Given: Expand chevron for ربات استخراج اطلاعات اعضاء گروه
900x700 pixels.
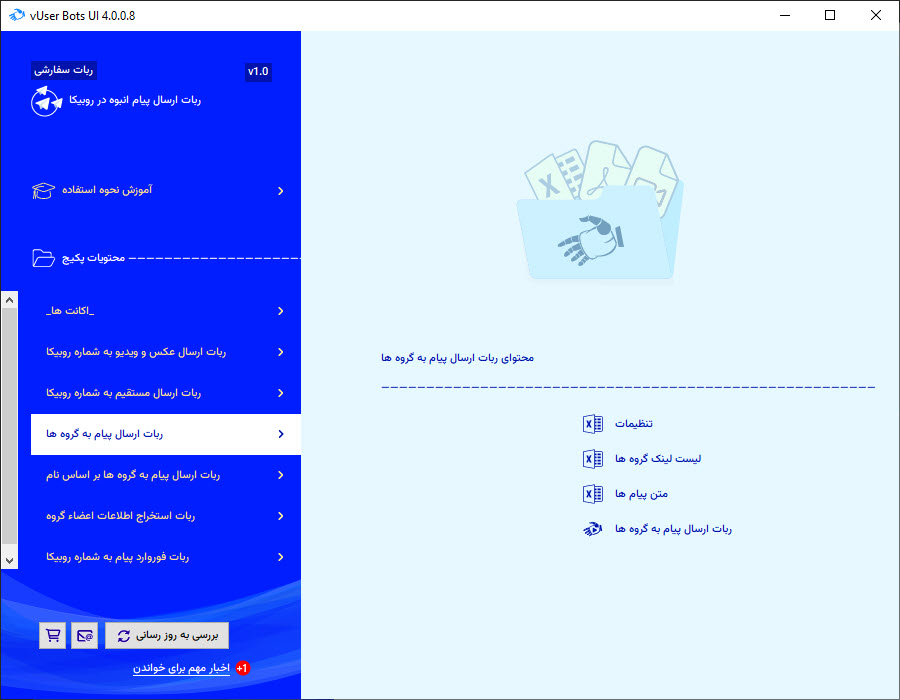Looking at the screenshot, I should (281, 516).
